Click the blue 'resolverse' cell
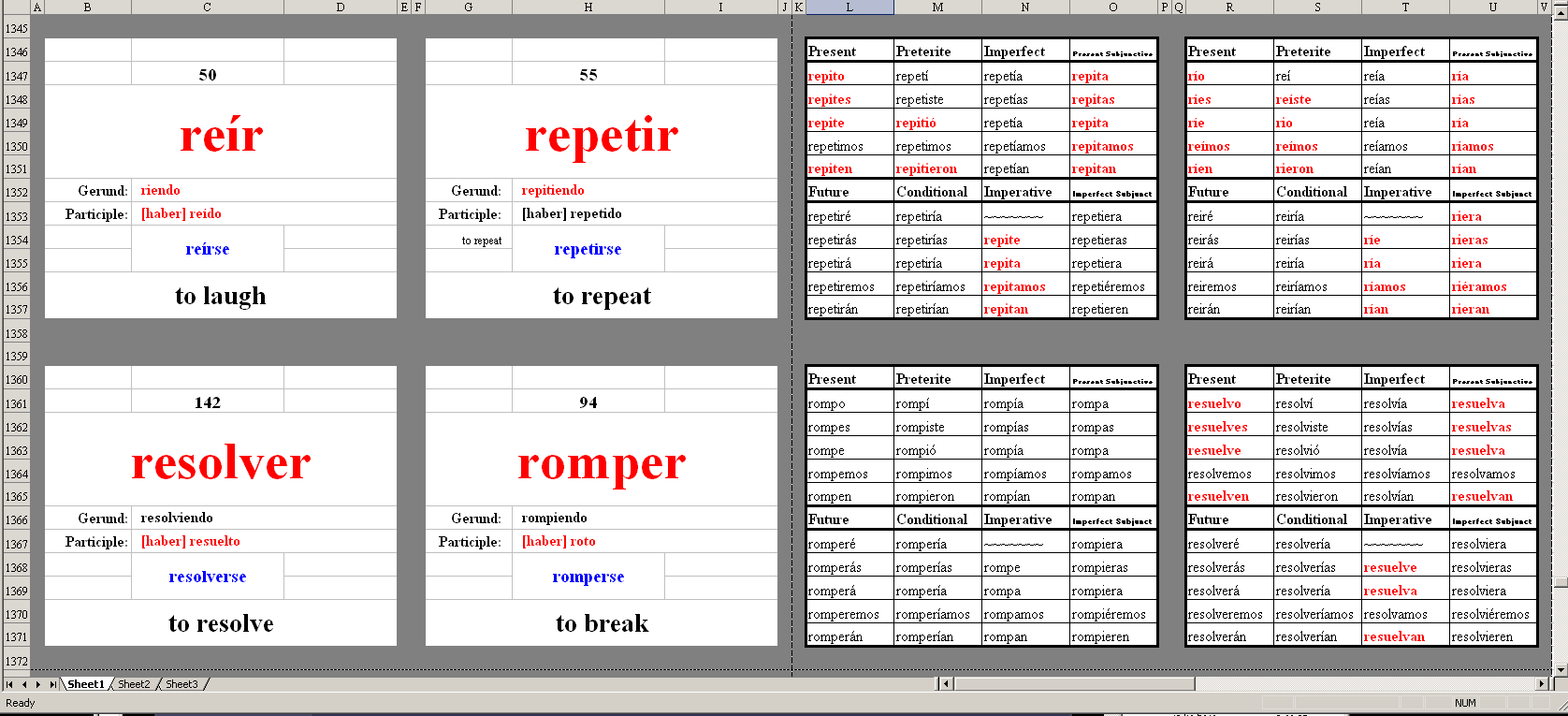Screen dimensions: 1568x716 click(208, 577)
